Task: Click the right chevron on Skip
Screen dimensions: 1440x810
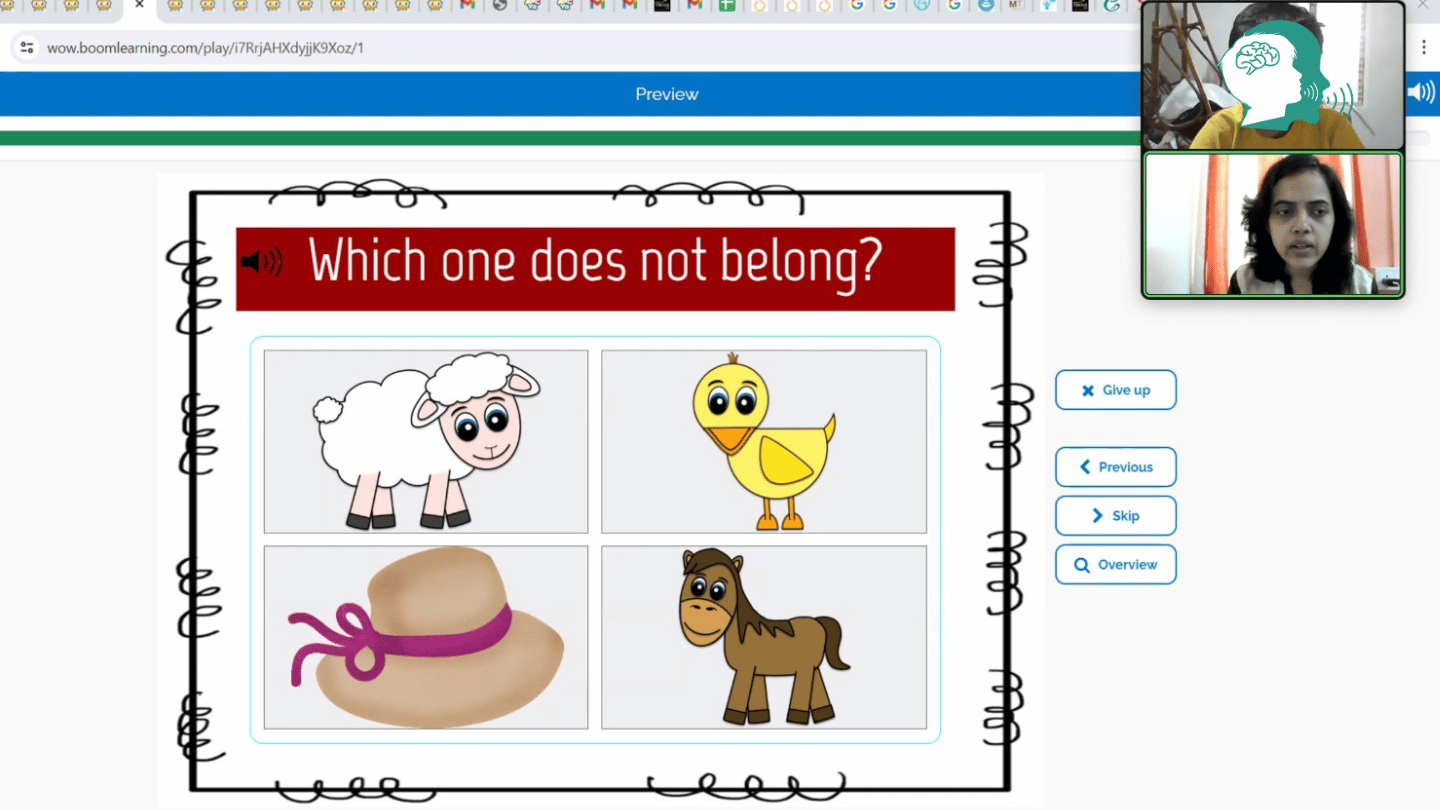Action: 1097,516
